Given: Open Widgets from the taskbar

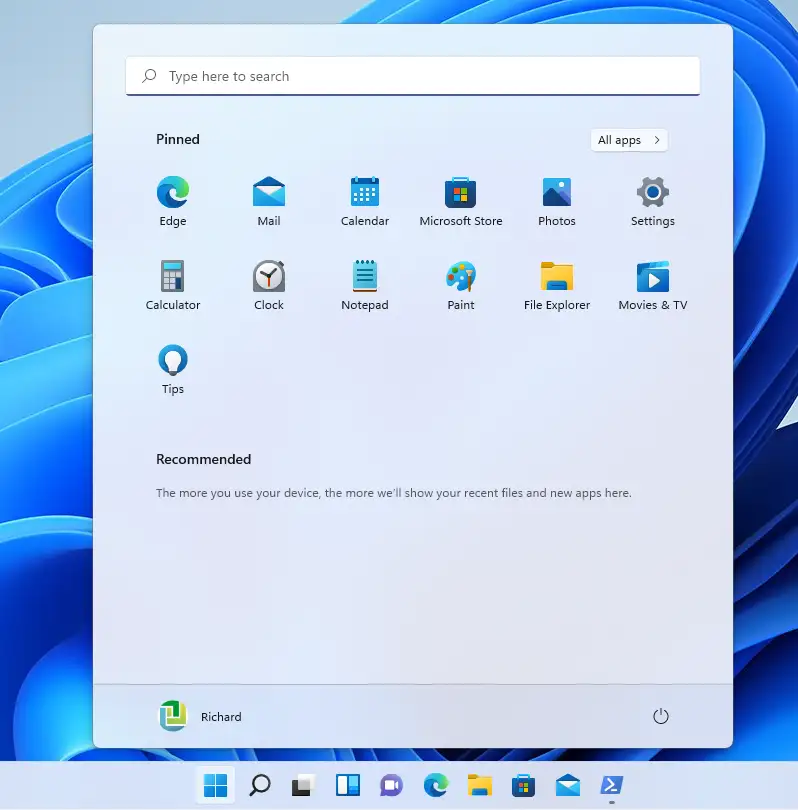Looking at the screenshot, I should (348, 785).
